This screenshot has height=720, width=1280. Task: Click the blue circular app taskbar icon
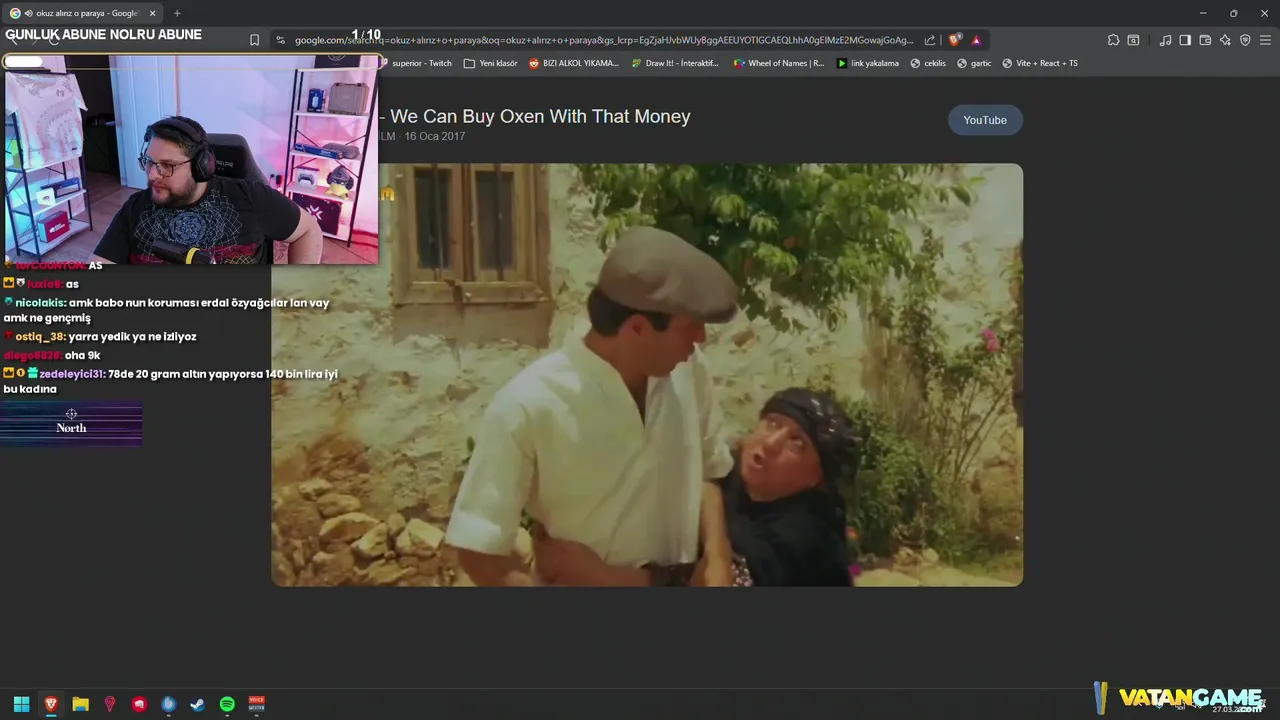point(168,704)
